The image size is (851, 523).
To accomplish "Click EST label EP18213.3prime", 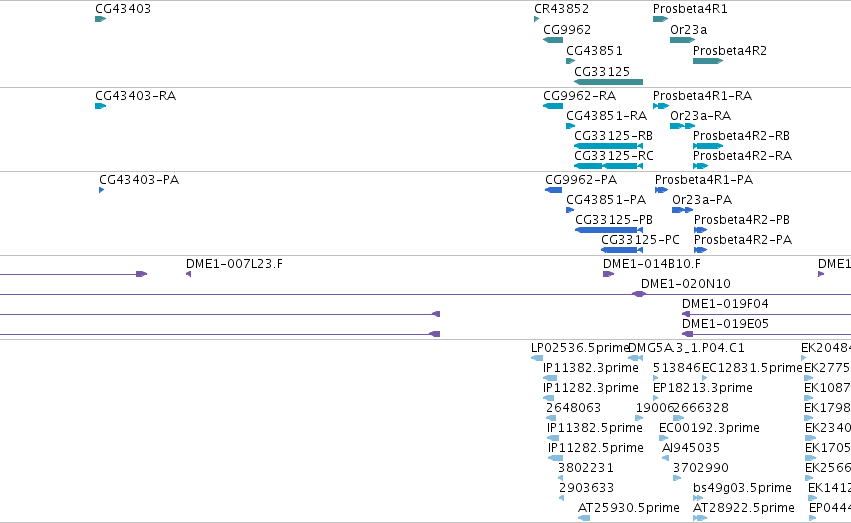I will pos(702,388).
